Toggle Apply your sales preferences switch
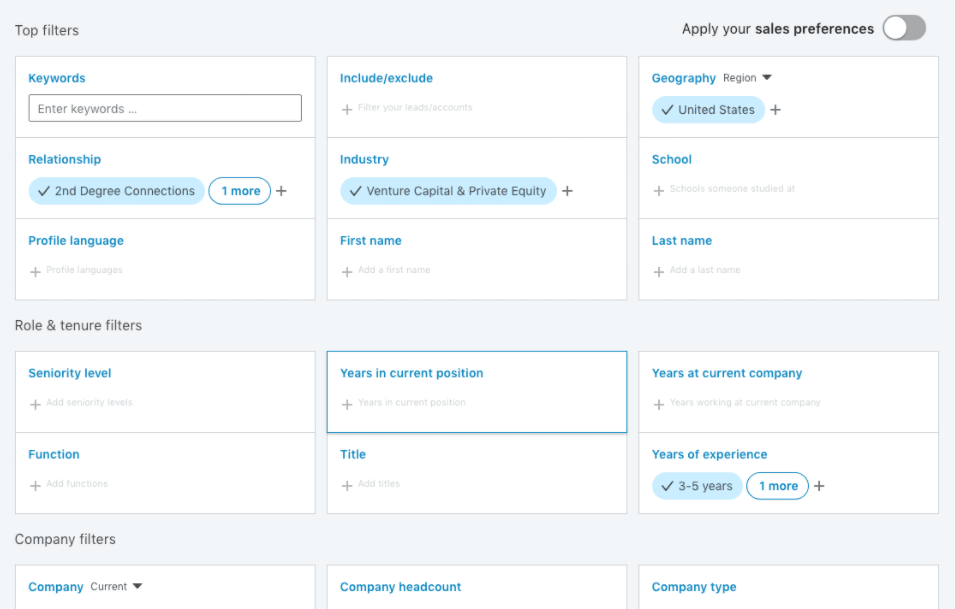This screenshot has width=955, height=609. (x=904, y=28)
